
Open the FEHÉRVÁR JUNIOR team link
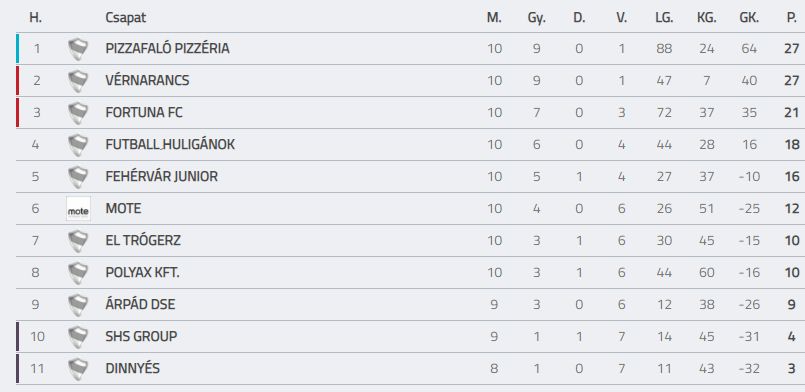pyautogui.click(x=162, y=177)
